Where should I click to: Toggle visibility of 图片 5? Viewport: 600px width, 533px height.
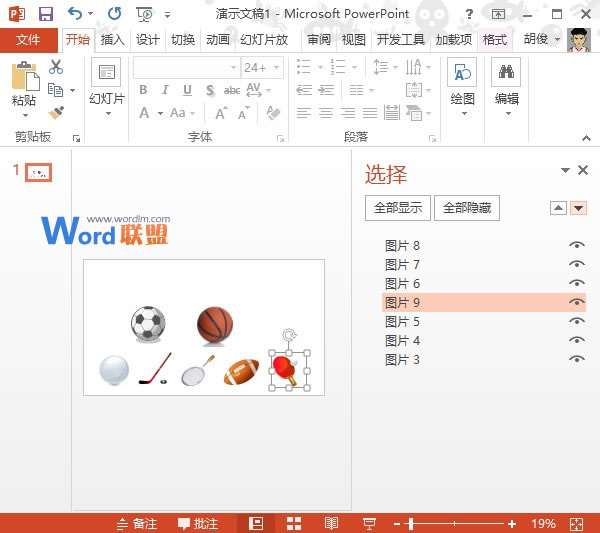(577, 321)
